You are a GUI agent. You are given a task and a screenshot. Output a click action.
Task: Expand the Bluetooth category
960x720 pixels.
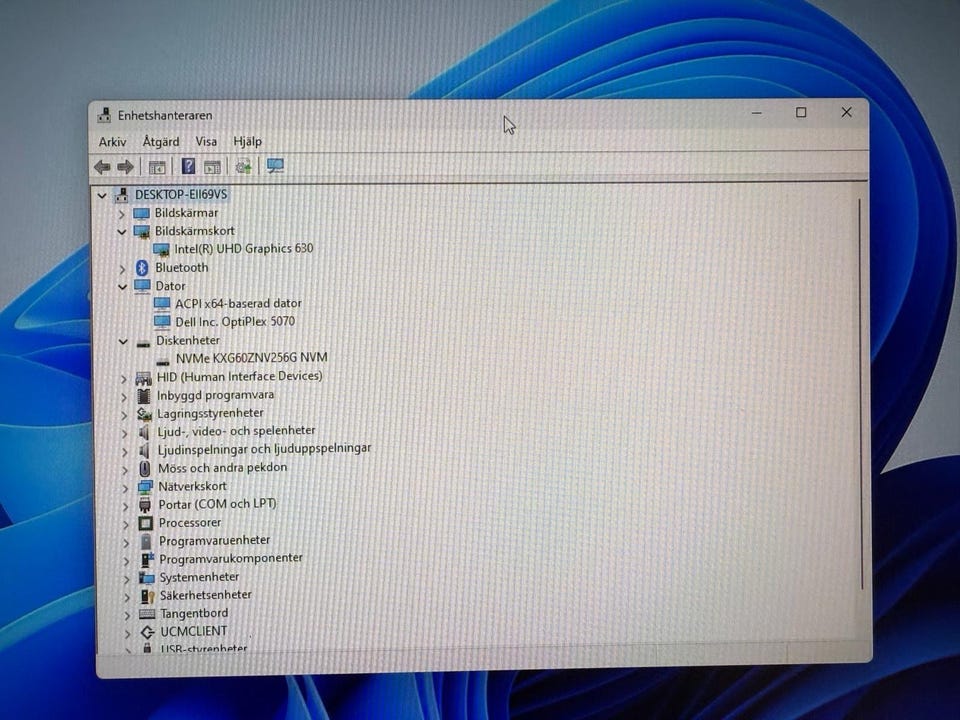(x=122, y=269)
